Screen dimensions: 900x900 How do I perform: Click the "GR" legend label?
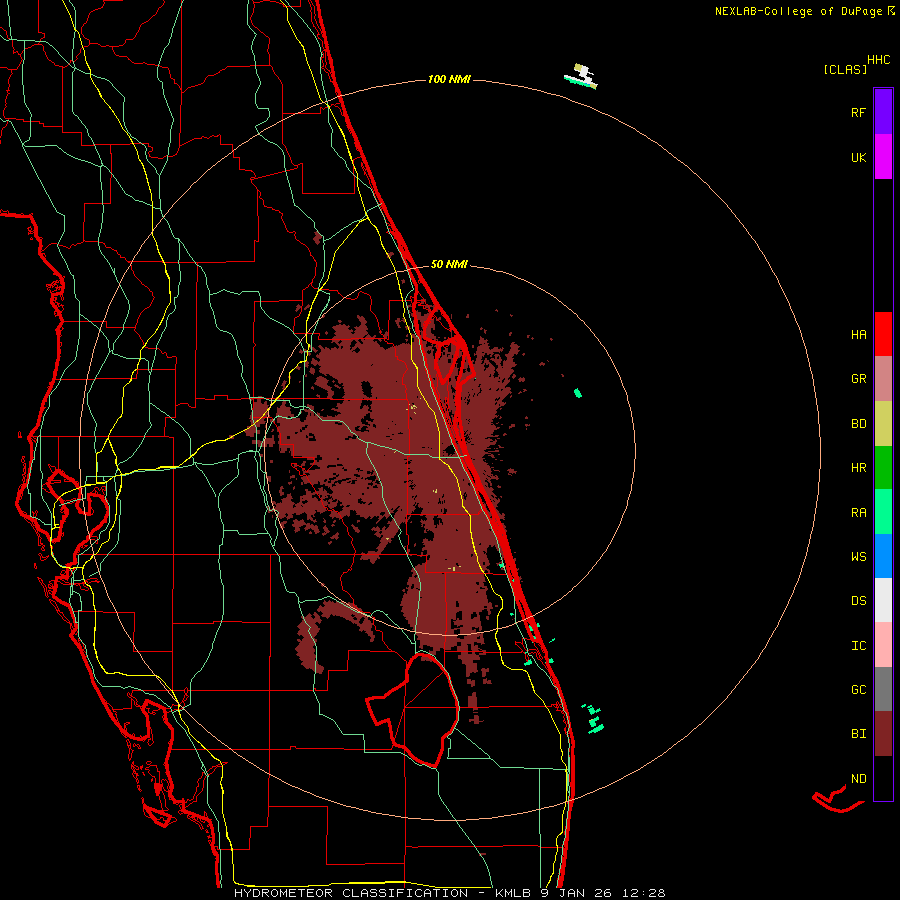(x=858, y=379)
